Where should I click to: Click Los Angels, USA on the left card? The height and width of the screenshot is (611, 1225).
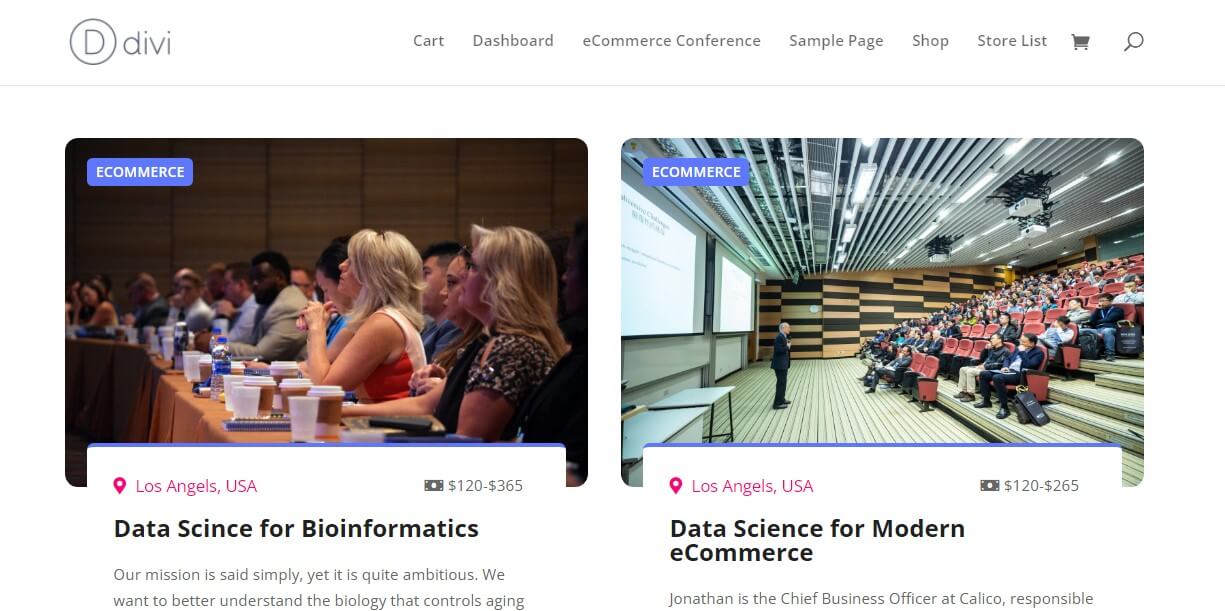tap(196, 486)
